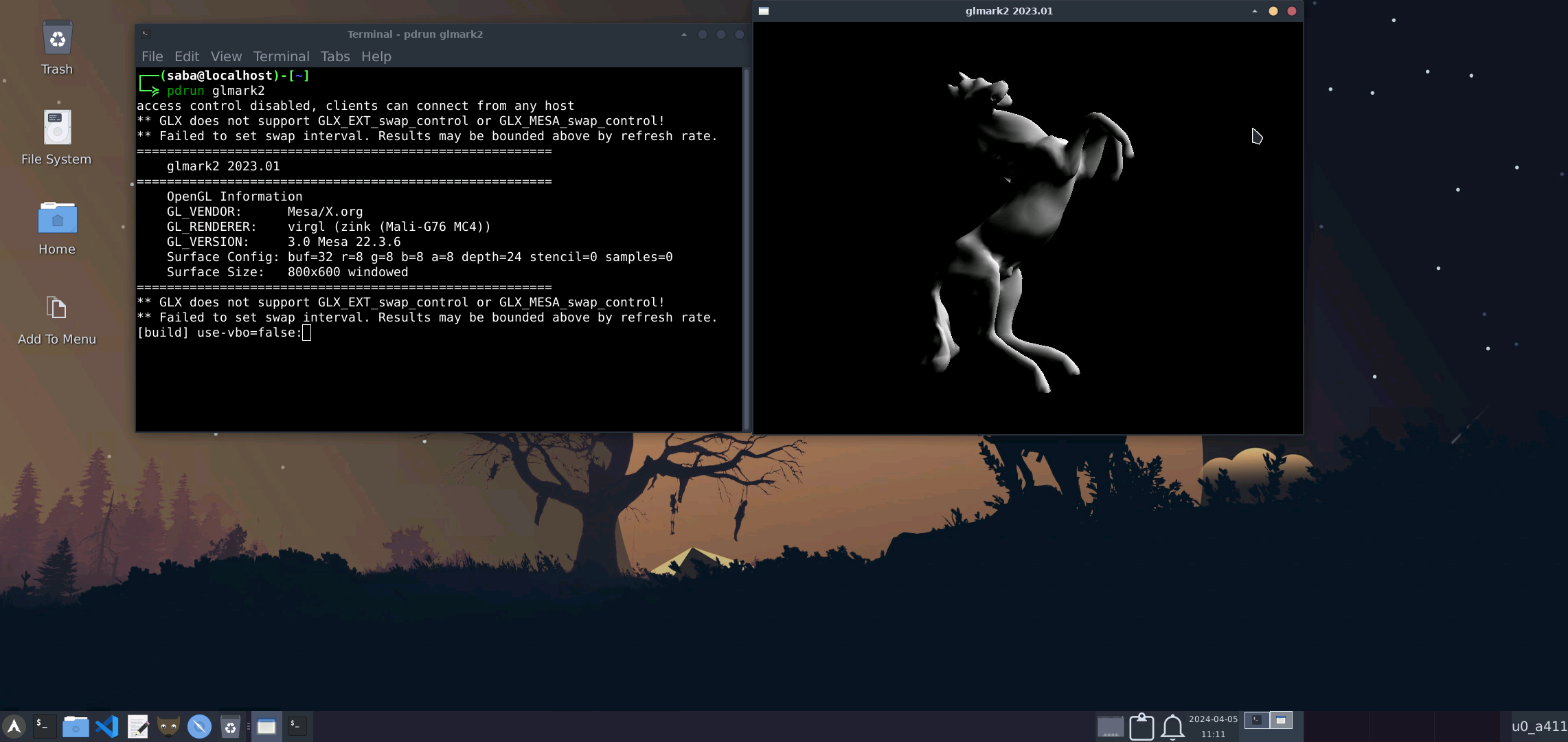Launch GIMP from the panel

[x=168, y=726]
